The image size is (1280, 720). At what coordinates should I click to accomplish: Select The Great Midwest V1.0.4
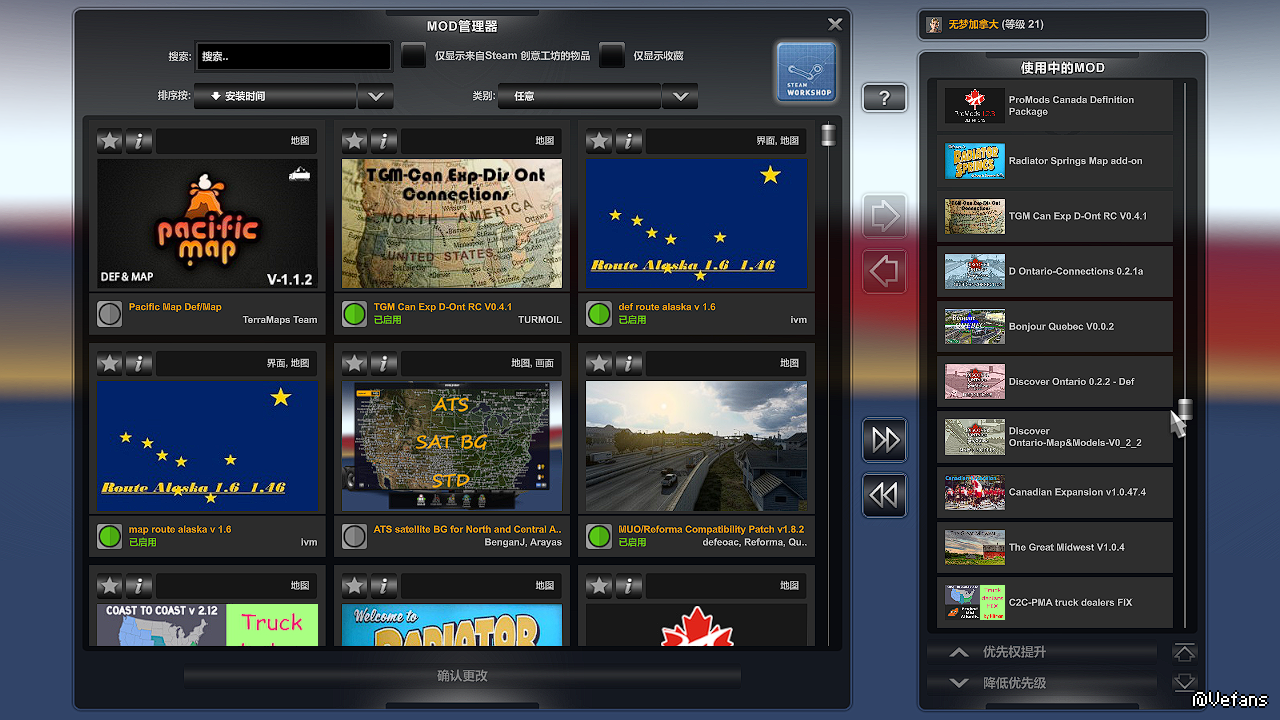[1055, 547]
